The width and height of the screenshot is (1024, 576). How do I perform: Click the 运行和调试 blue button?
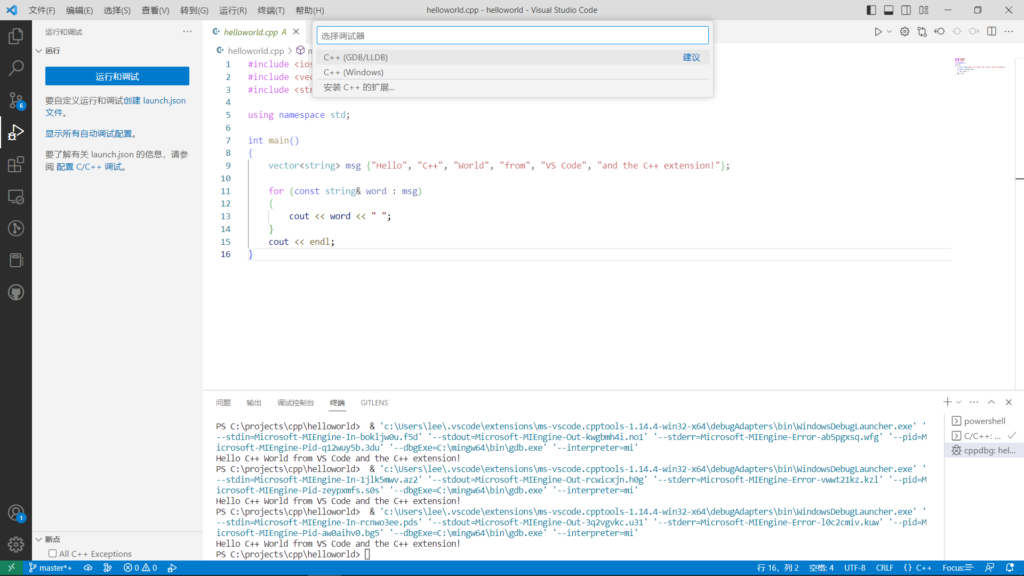tap(117, 76)
